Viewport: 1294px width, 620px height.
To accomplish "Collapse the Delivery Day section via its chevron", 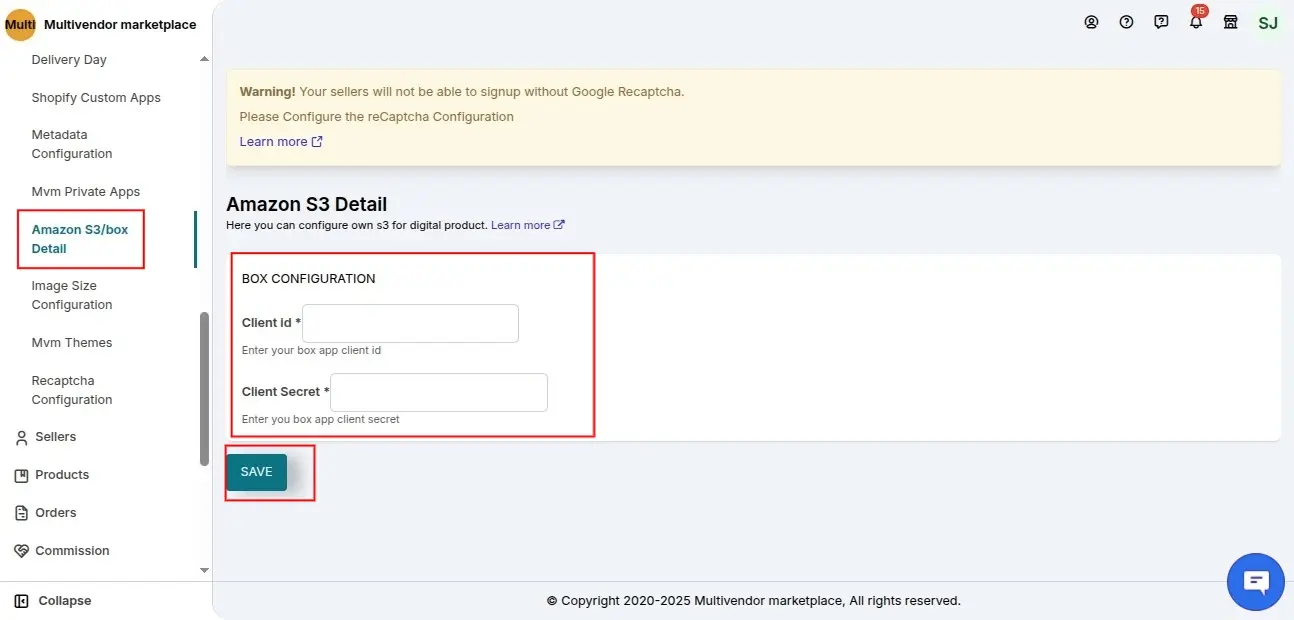I will (203, 59).
